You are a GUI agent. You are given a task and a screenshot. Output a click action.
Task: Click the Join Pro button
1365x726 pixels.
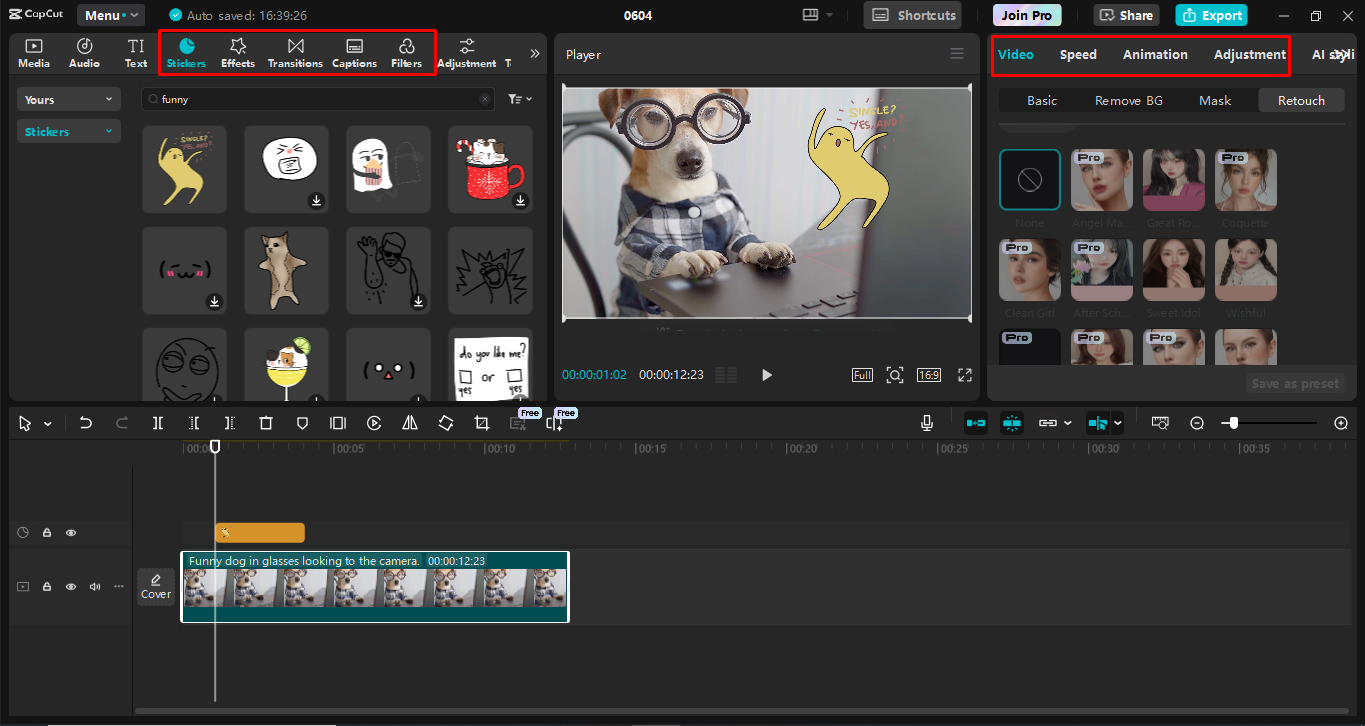(x=1027, y=15)
